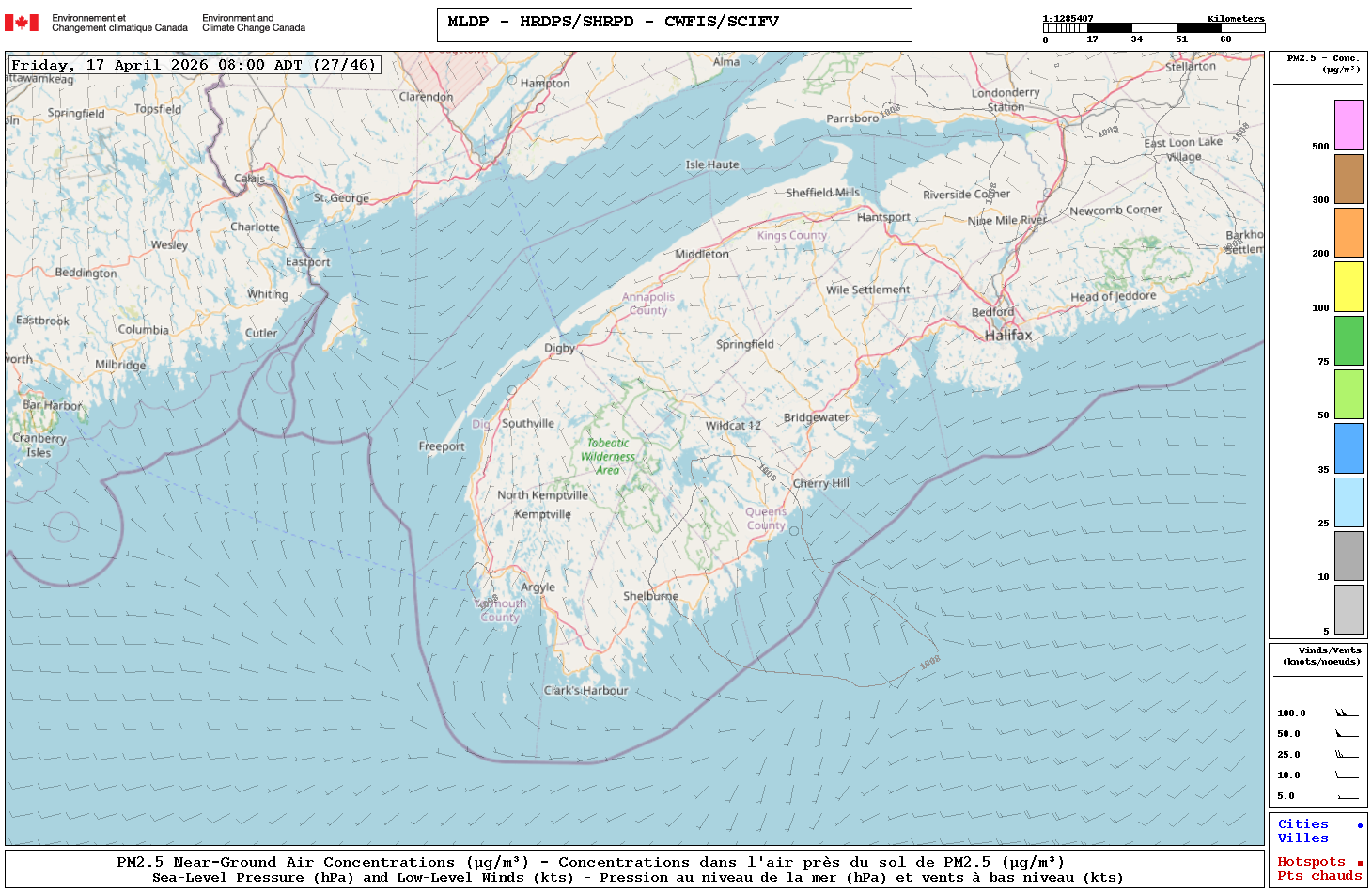Click the blue Cities legend dot

(1360, 825)
